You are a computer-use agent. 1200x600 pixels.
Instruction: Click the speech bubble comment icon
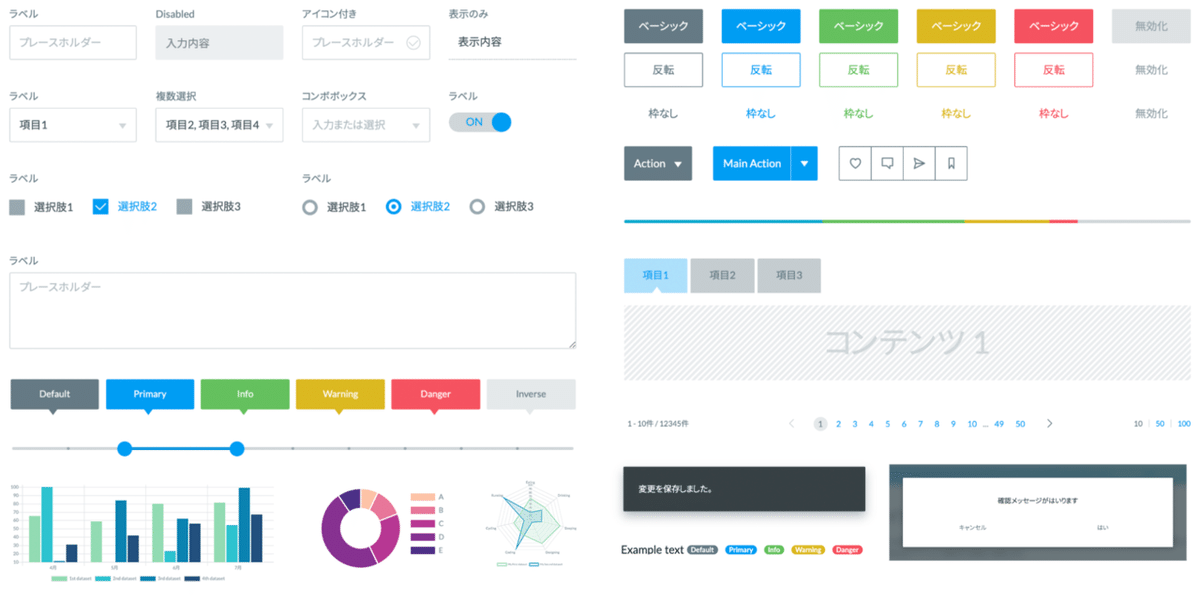887,163
